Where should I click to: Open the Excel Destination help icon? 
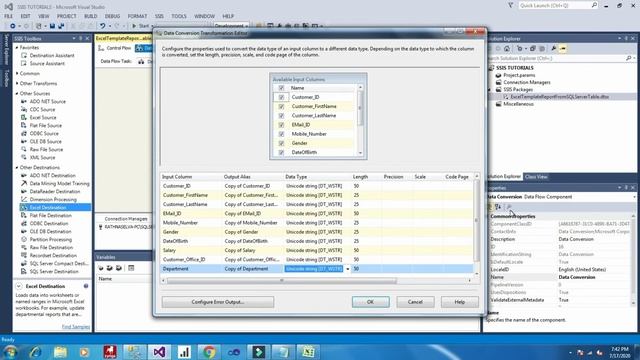(x=86, y=286)
